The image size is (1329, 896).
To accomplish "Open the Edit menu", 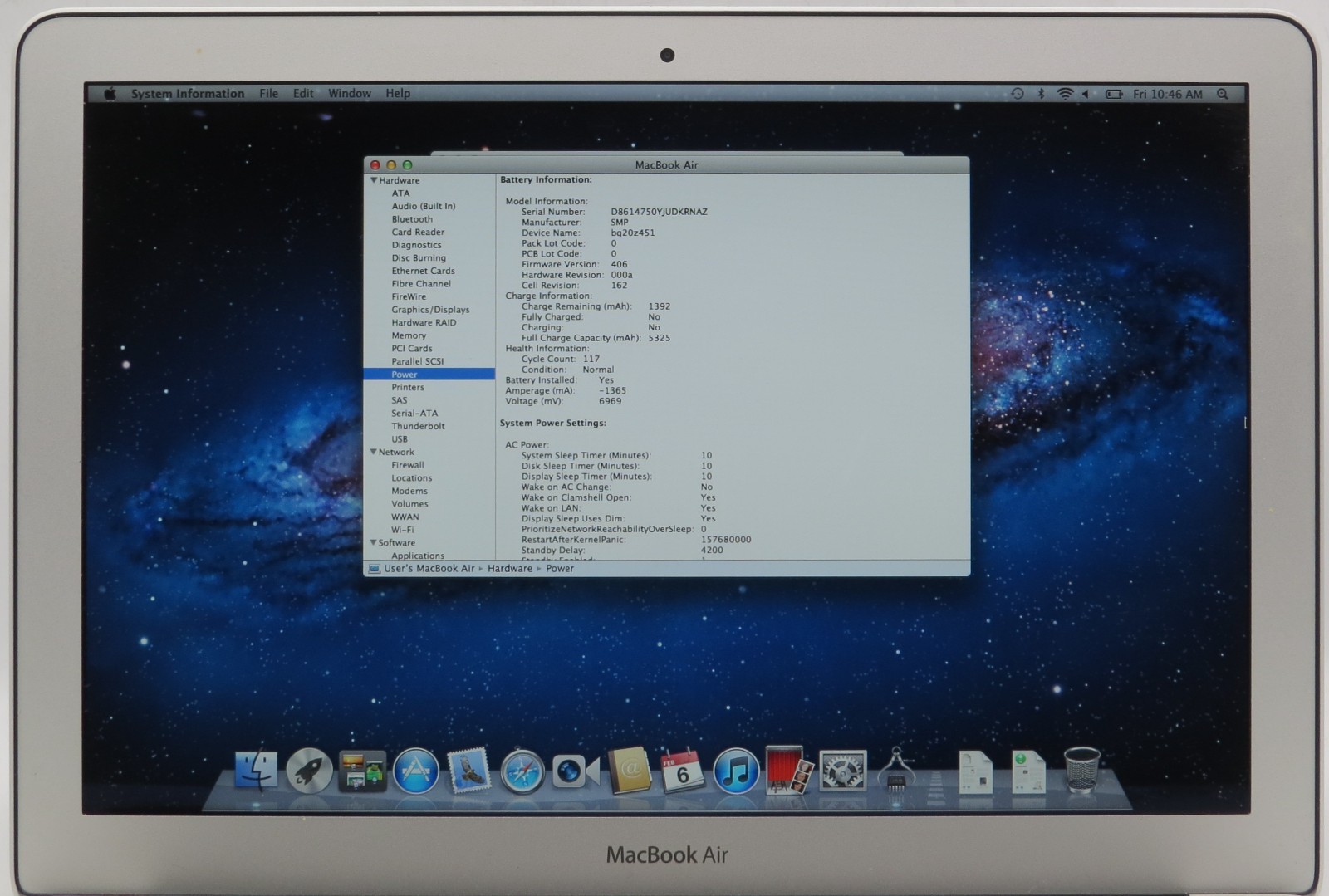I will (303, 94).
